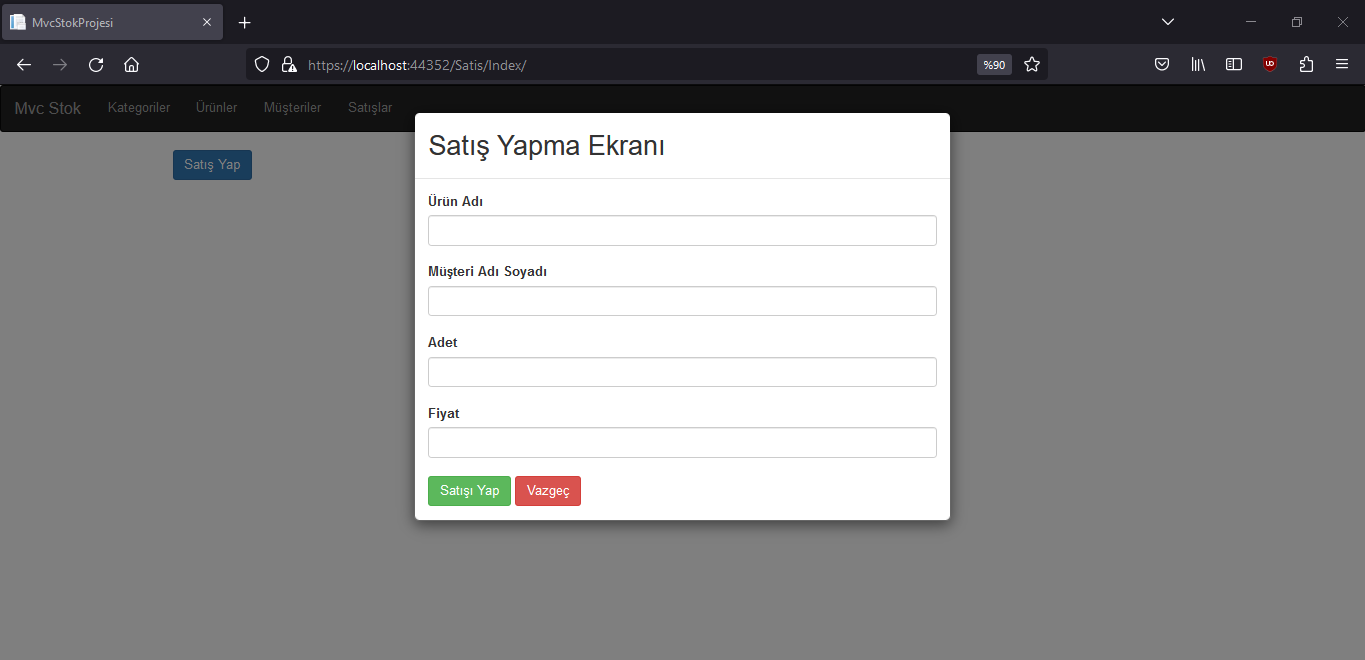Click the %90 zoom level indicator

(993, 64)
